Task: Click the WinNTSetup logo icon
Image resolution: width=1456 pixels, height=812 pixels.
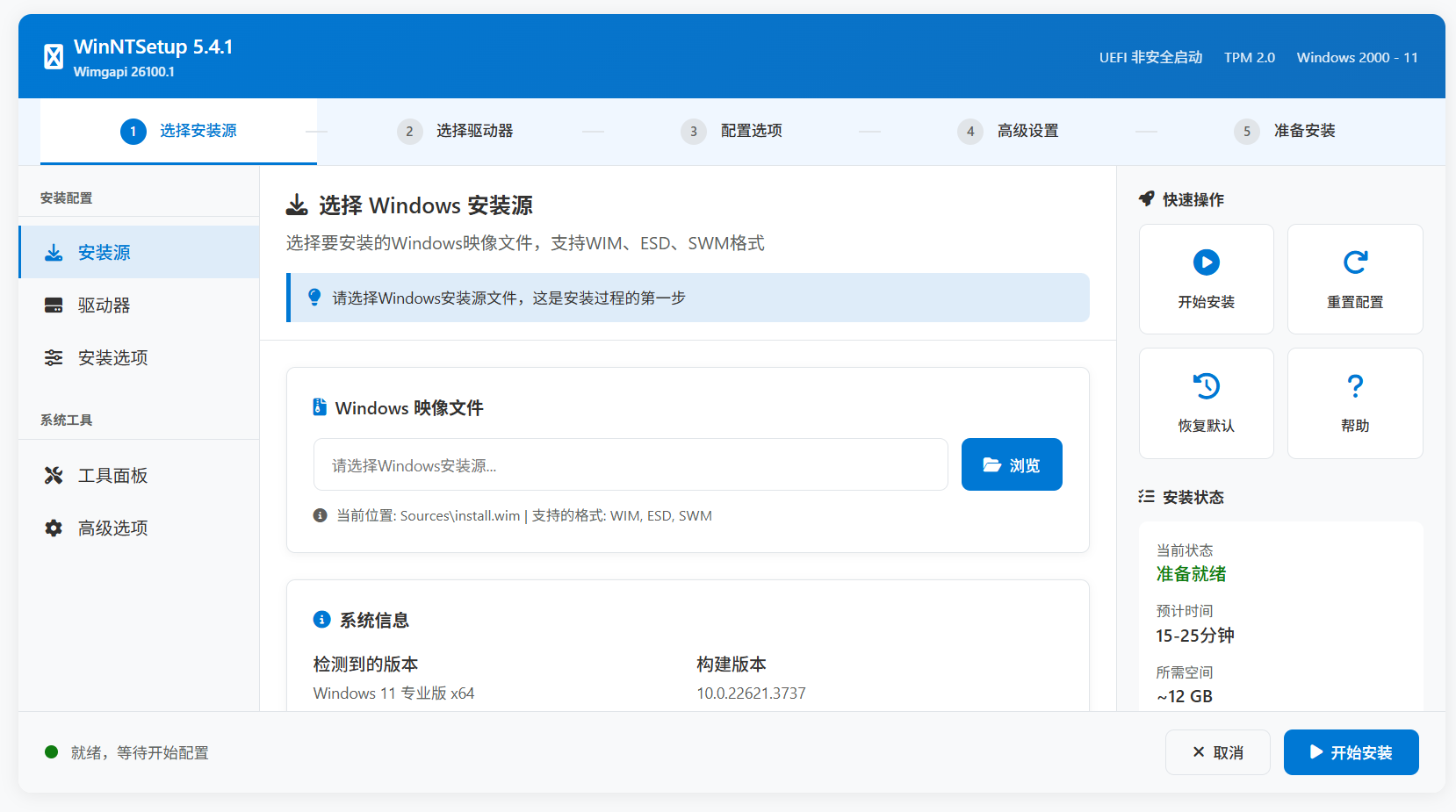Action: [54, 57]
